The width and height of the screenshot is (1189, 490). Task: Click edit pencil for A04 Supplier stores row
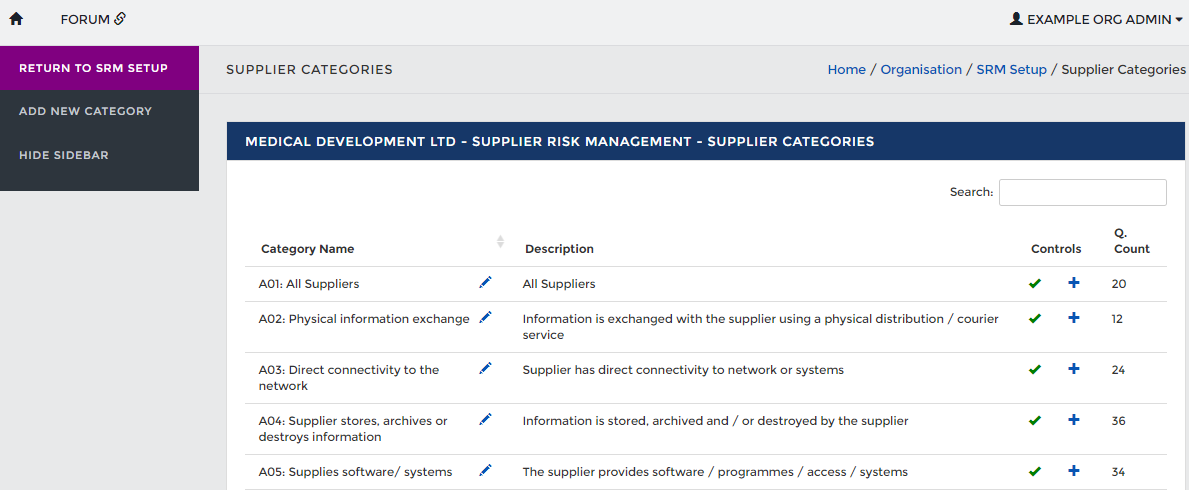[x=485, y=420]
